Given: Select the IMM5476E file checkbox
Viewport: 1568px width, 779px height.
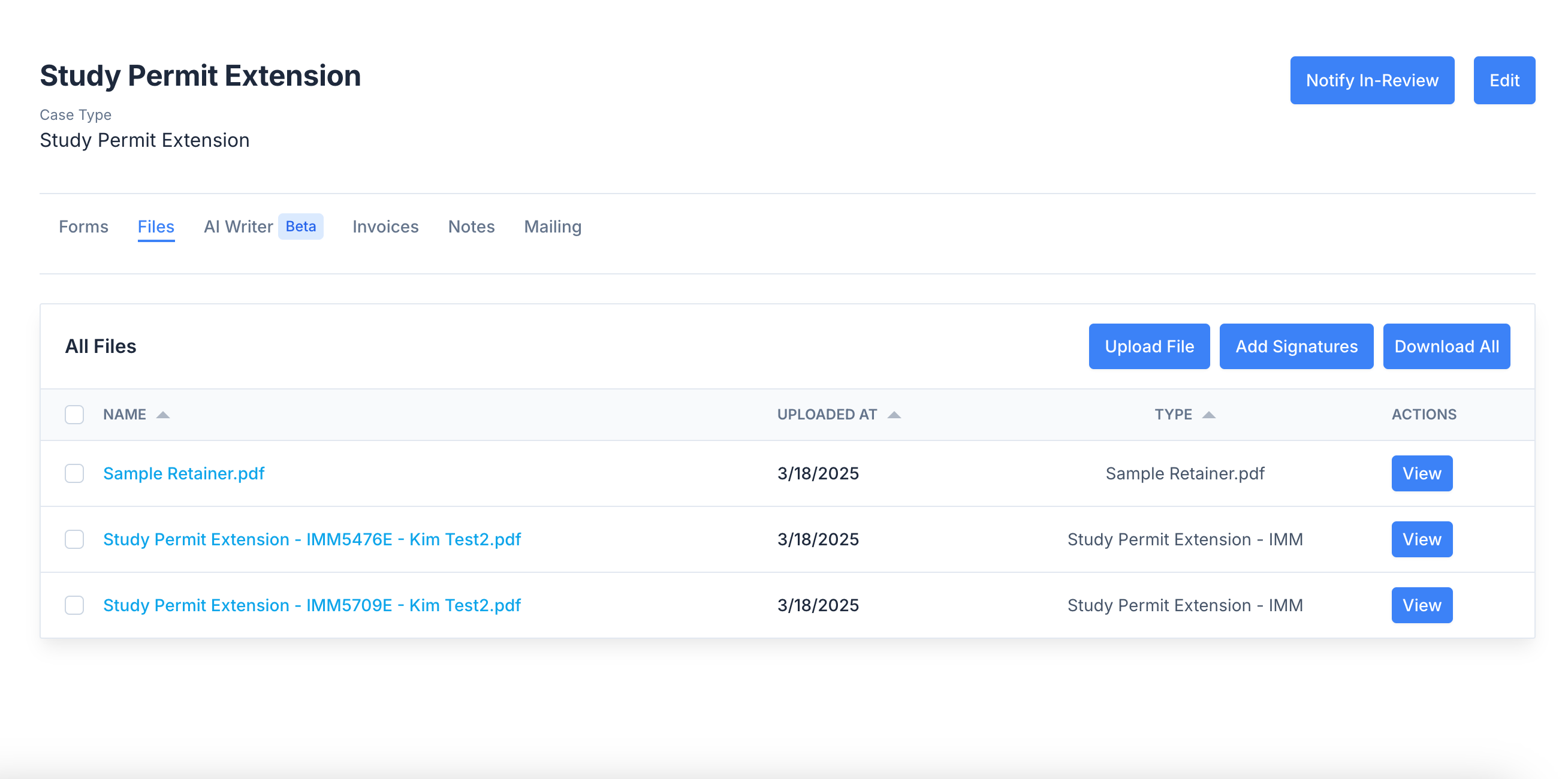Looking at the screenshot, I should (74, 539).
